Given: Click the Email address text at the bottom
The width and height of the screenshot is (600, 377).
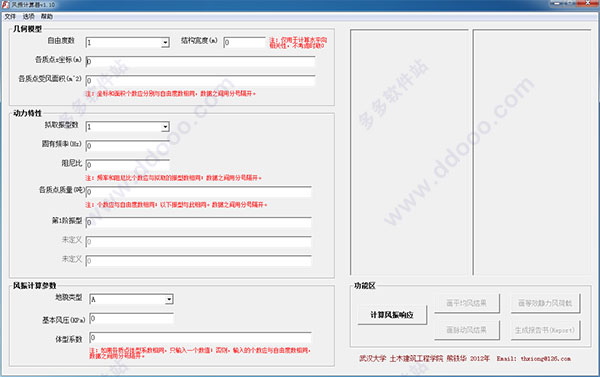Looking at the screenshot, I should (534, 359).
